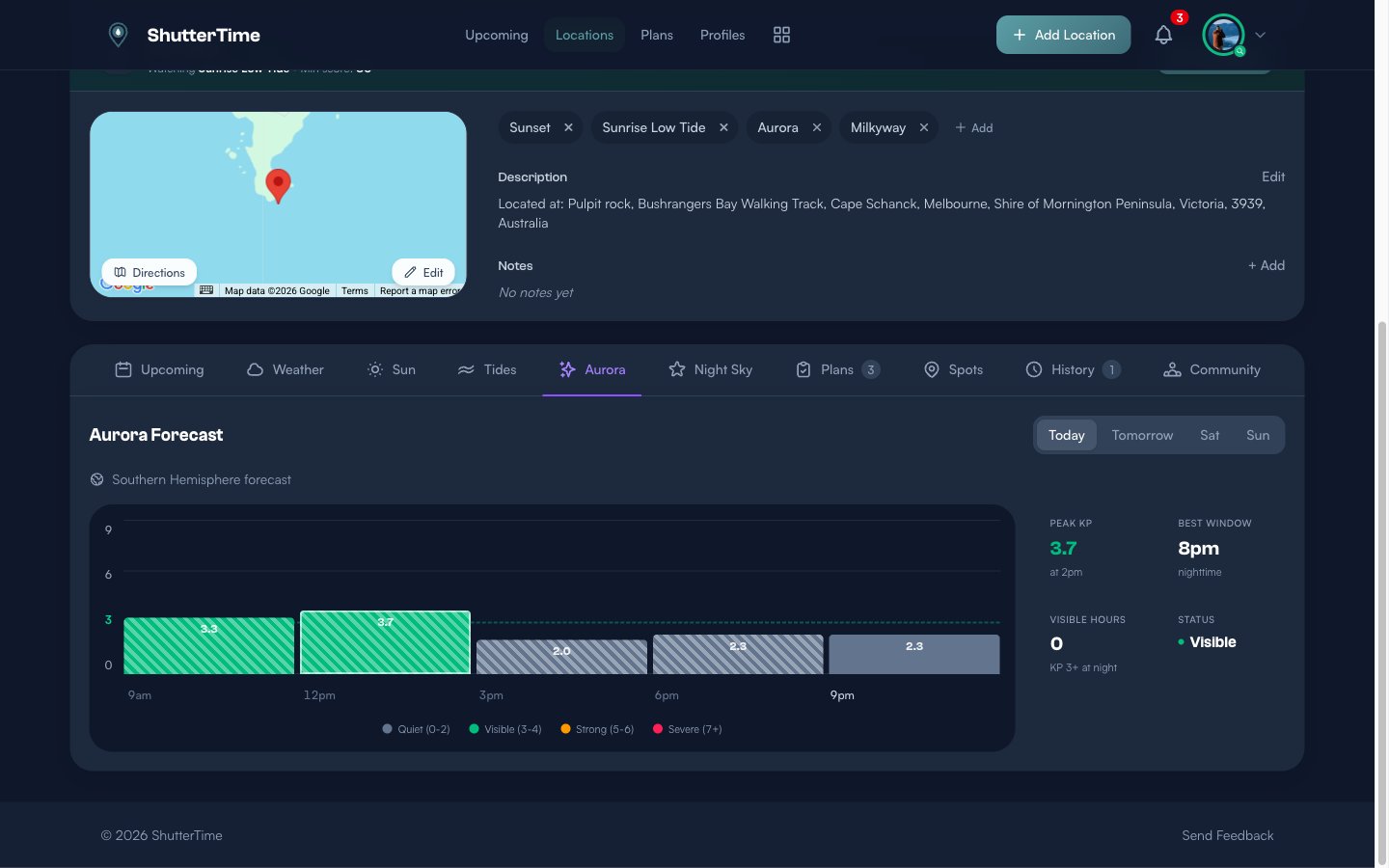Open Directions for this location

(x=150, y=273)
